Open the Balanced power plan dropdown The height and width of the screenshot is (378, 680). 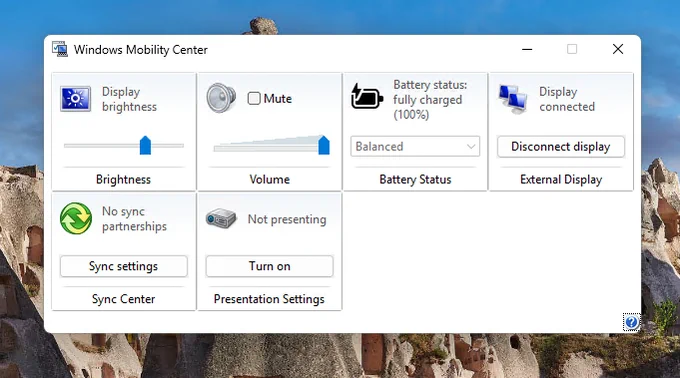[x=415, y=147]
